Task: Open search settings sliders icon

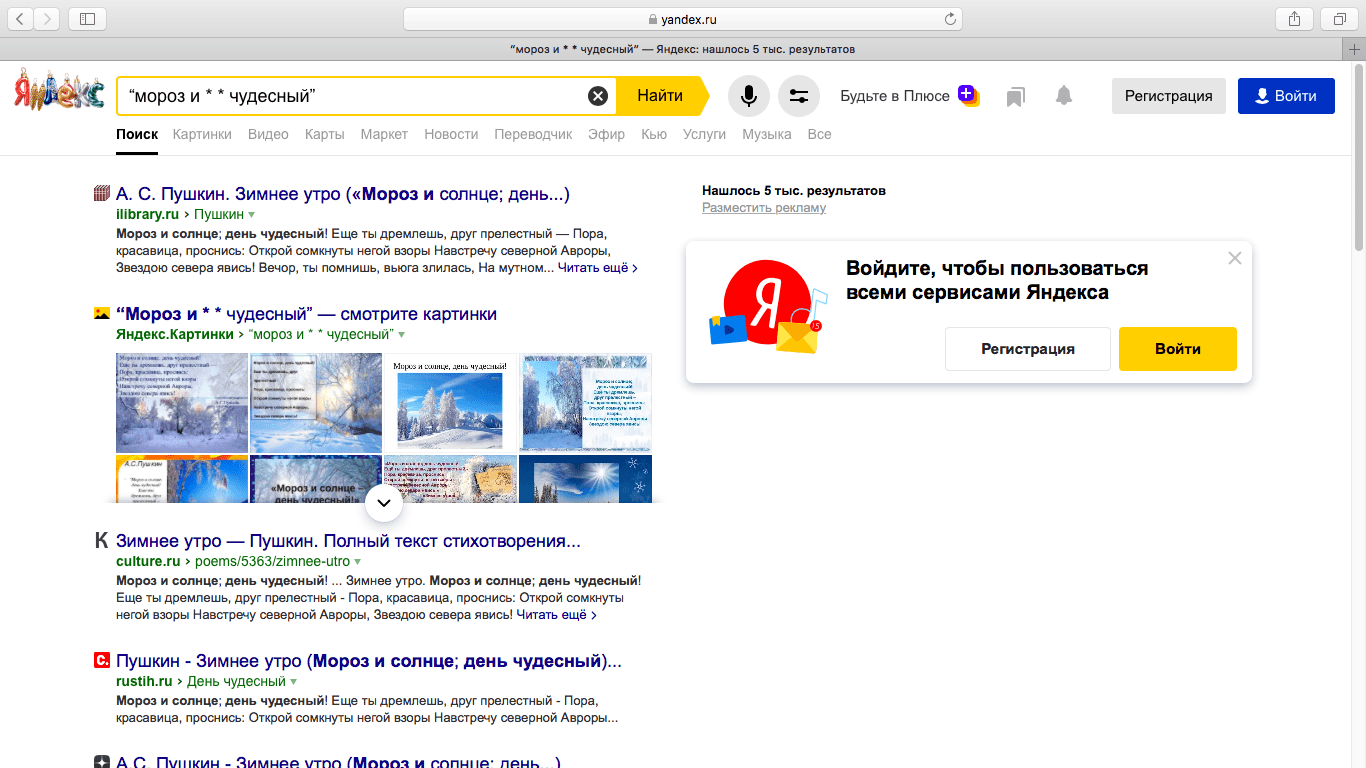Action: pos(798,96)
